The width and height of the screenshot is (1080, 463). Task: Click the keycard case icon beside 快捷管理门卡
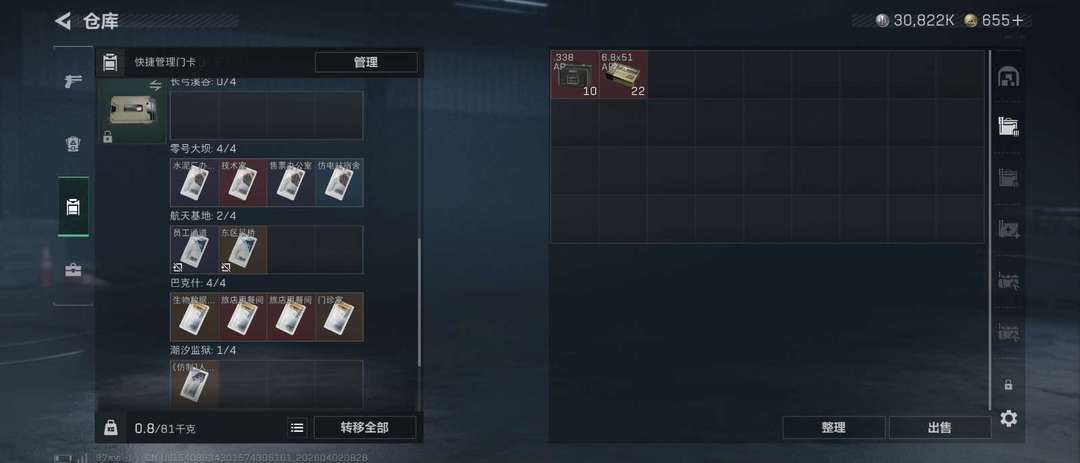pyautogui.click(x=110, y=62)
